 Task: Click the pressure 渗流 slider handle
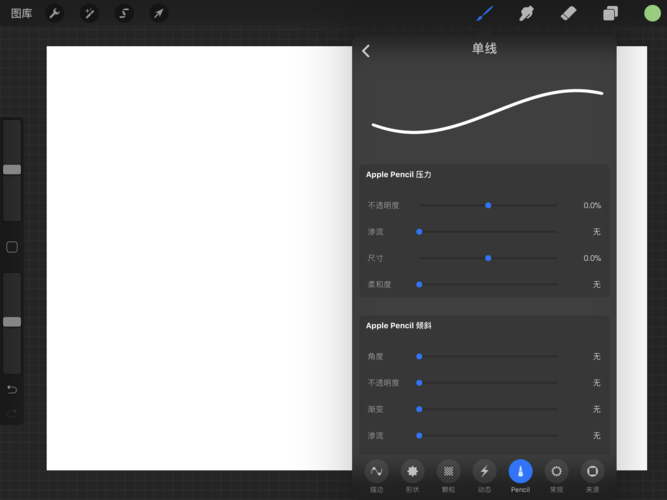419,232
